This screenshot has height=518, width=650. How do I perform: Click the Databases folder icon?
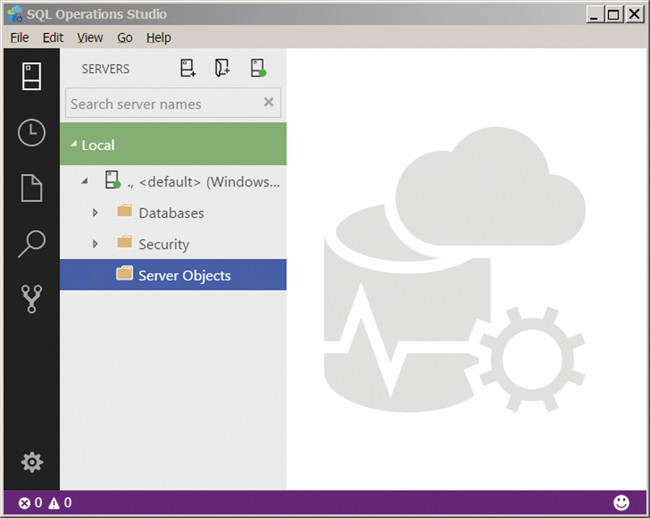(124, 211)
